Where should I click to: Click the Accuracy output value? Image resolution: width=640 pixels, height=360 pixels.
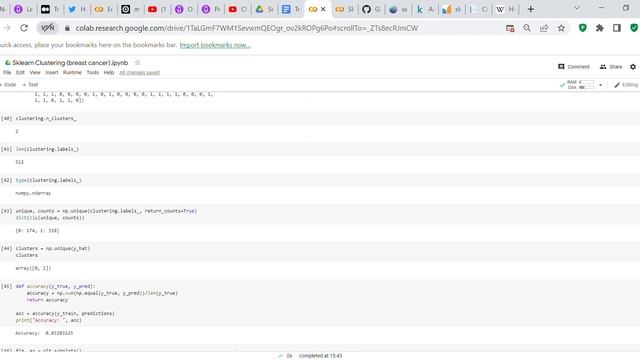tap(59, 333)
